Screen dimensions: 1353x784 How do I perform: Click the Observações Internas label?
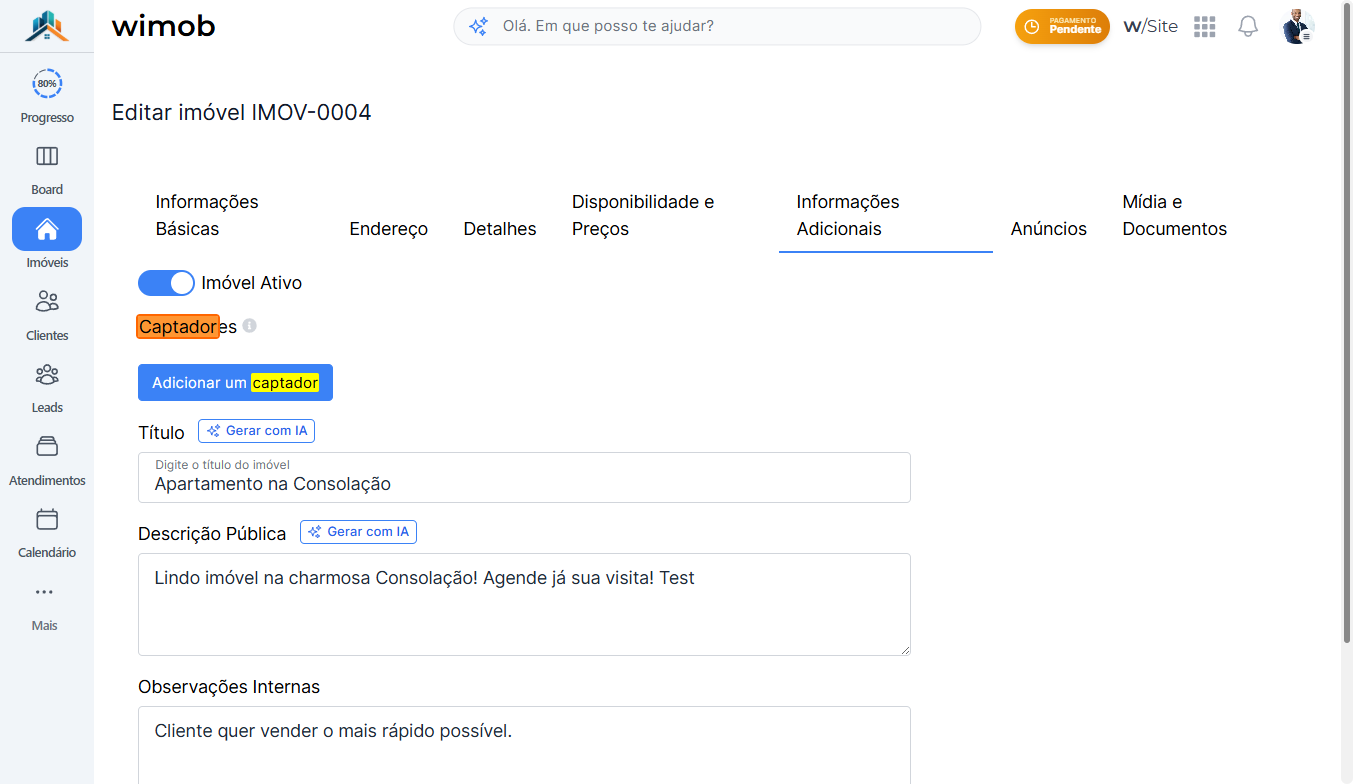coord(229,687)
